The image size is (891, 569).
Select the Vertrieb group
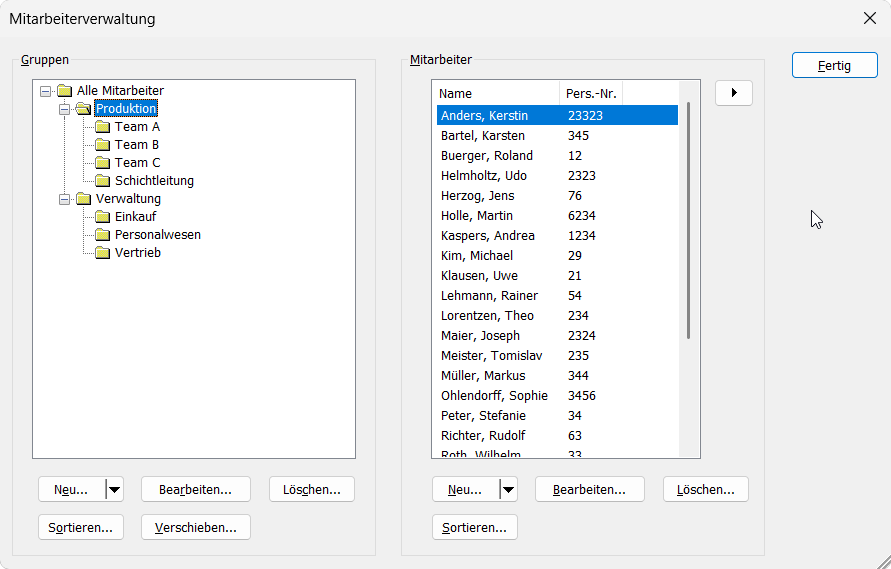pyautogui.click(x=138, y=253)
